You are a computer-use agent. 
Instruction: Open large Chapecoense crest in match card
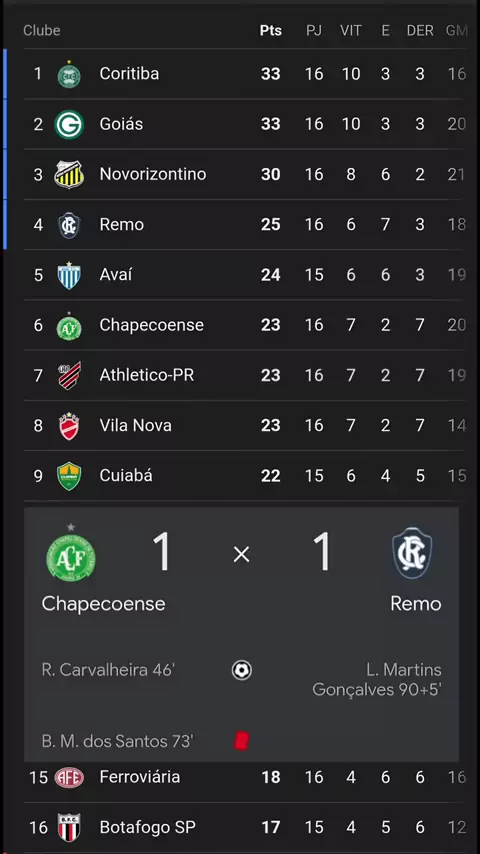click(71, 554)
